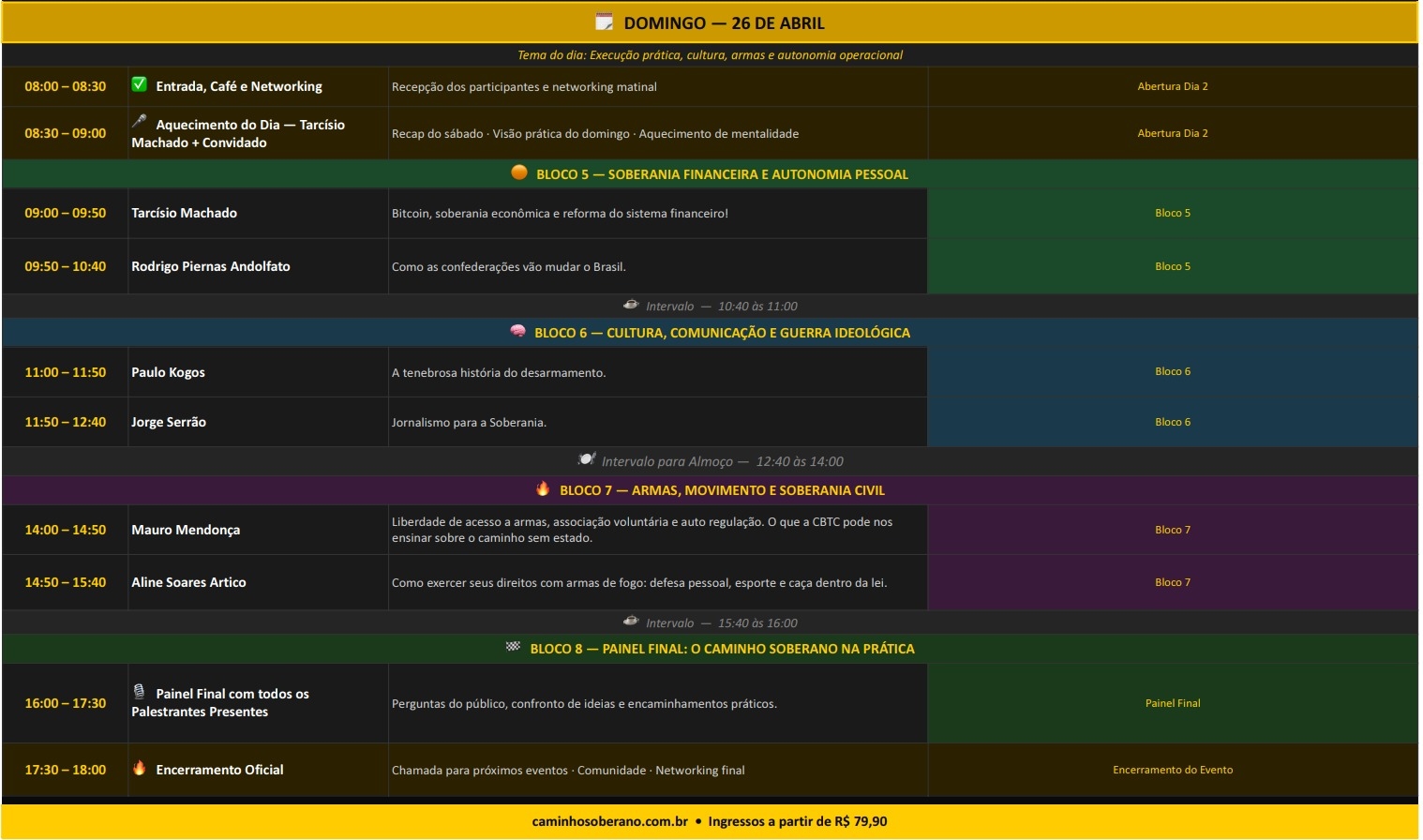Click the checkered flag icon at Bloco 8
The width and height of the screenshot is (1423, 840).
513,647
